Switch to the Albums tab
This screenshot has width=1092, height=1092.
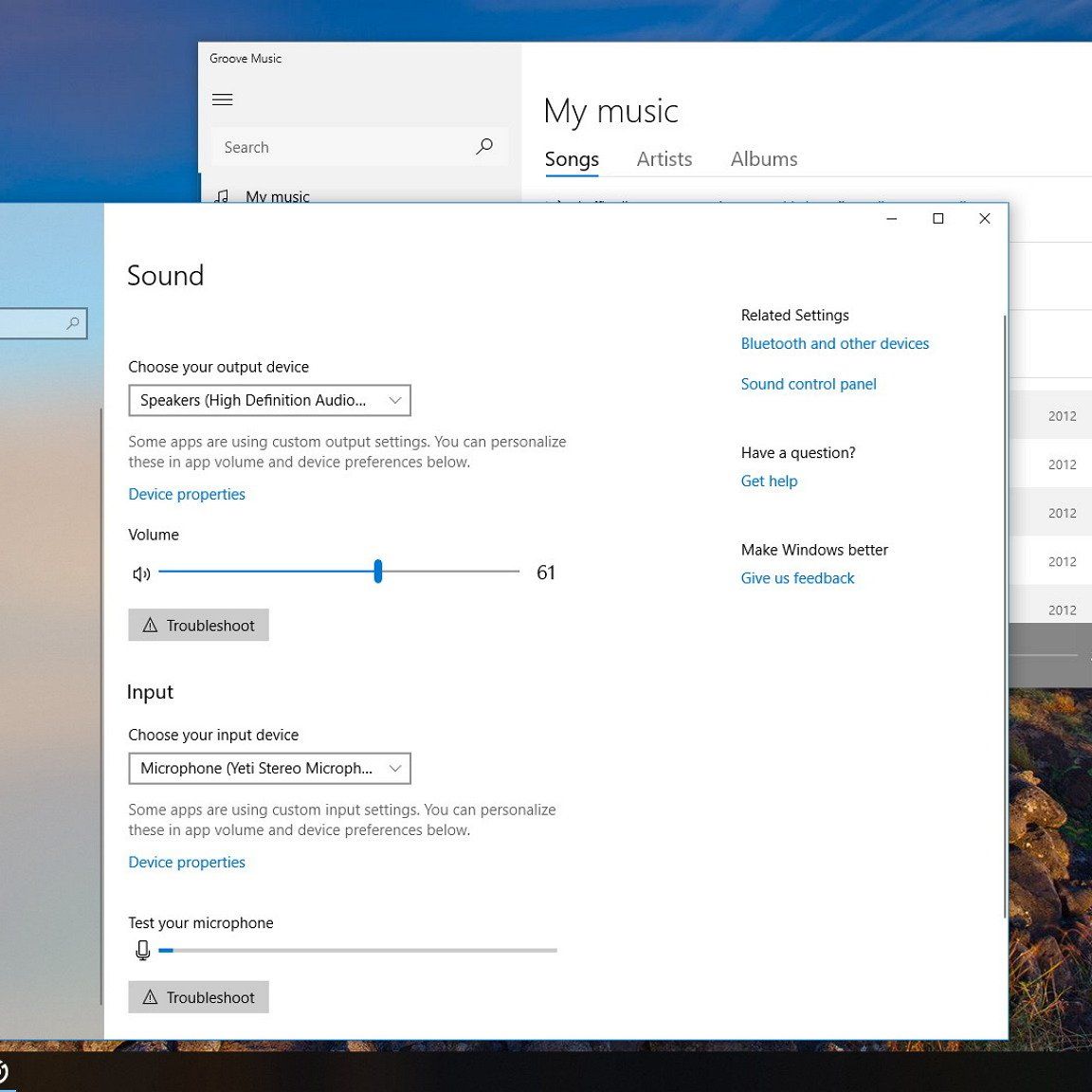763,159
